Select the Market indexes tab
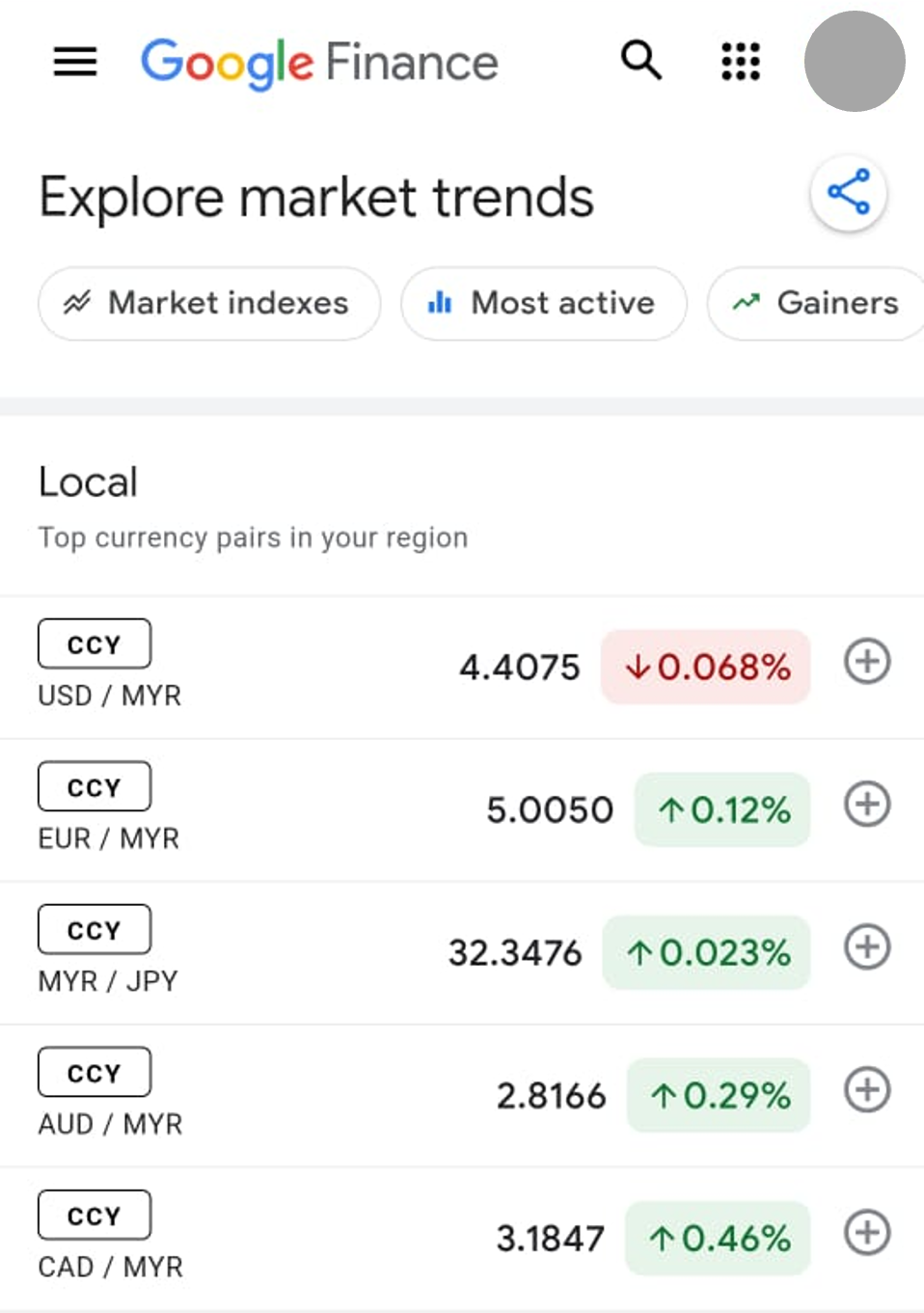This screenshot has height=1313, width=924. pos(209,303)
